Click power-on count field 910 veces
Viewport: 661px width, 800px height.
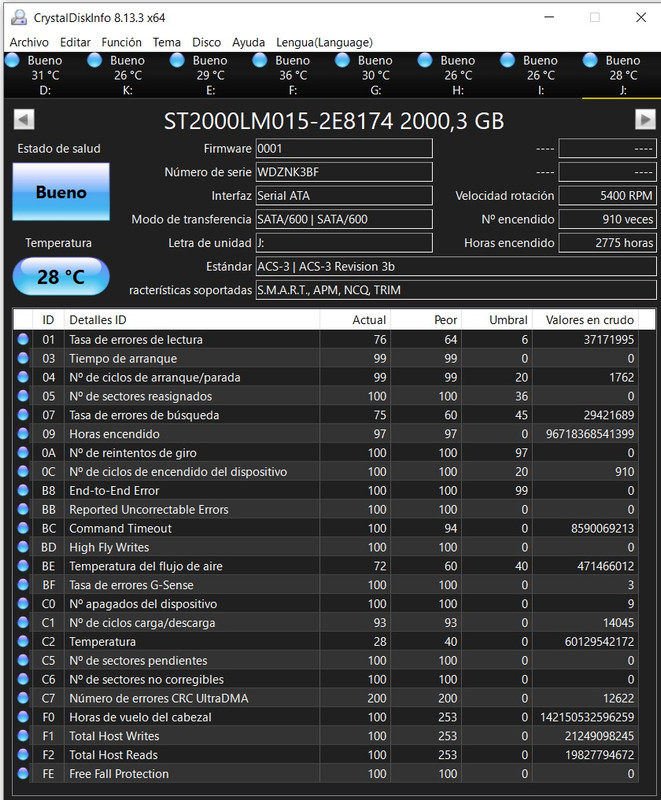tap(607, 219)
